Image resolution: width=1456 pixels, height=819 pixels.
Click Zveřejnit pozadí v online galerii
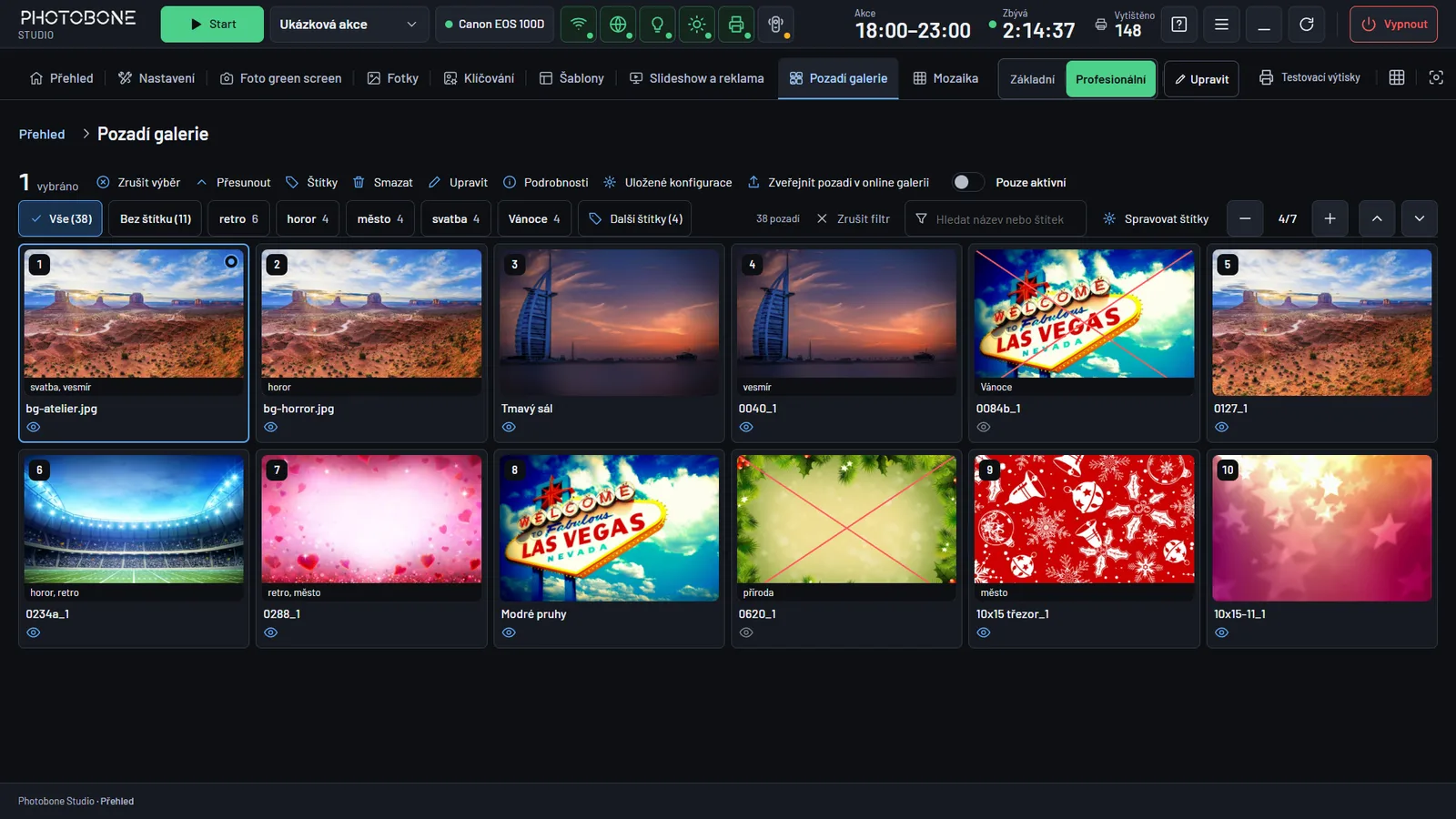(838, 182)
